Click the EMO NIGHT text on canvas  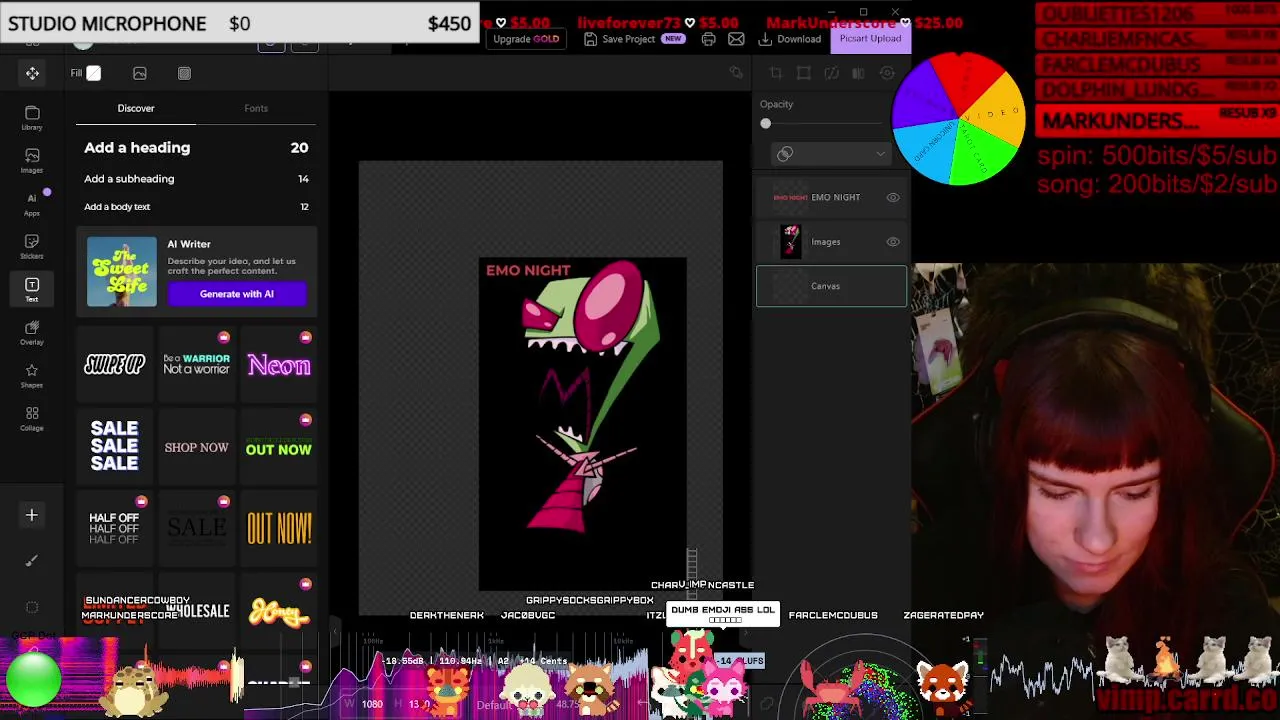pyautogui.click(x=528, y=270)
